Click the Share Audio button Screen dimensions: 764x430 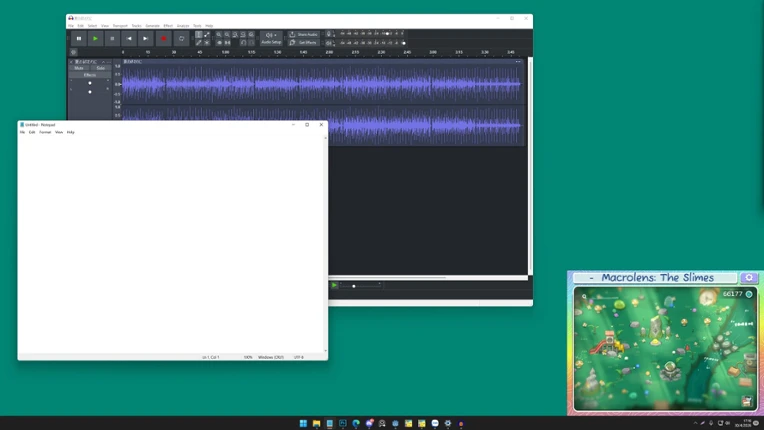(304, 35)
